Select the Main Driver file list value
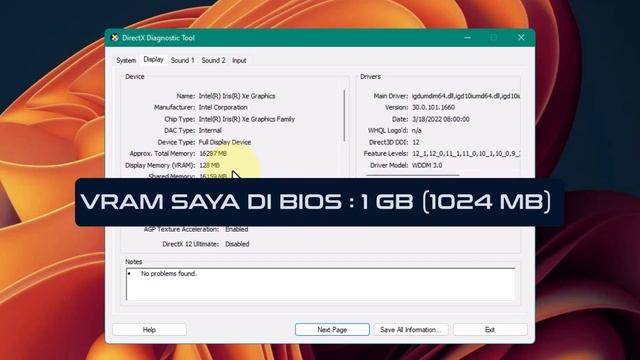 click(x=465, y=96)
